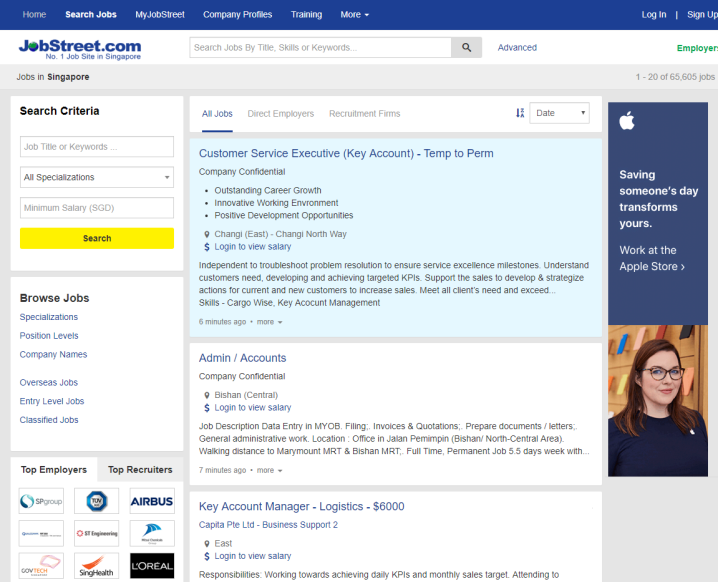Open the GovTech employer logo
Image resolution: width=718 pixels, height=582 pixels.
click(x=41, y=566)
